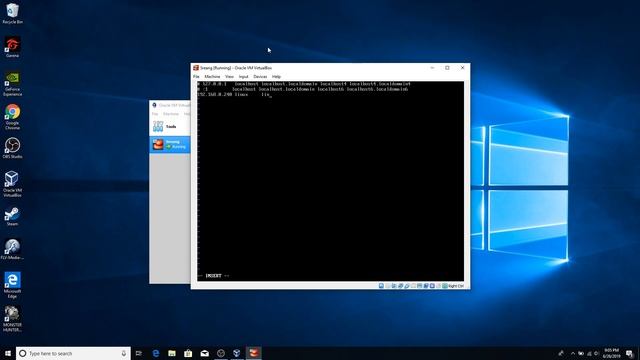Select the GeForce Experience desktop icon

click(x=12, y=84)
